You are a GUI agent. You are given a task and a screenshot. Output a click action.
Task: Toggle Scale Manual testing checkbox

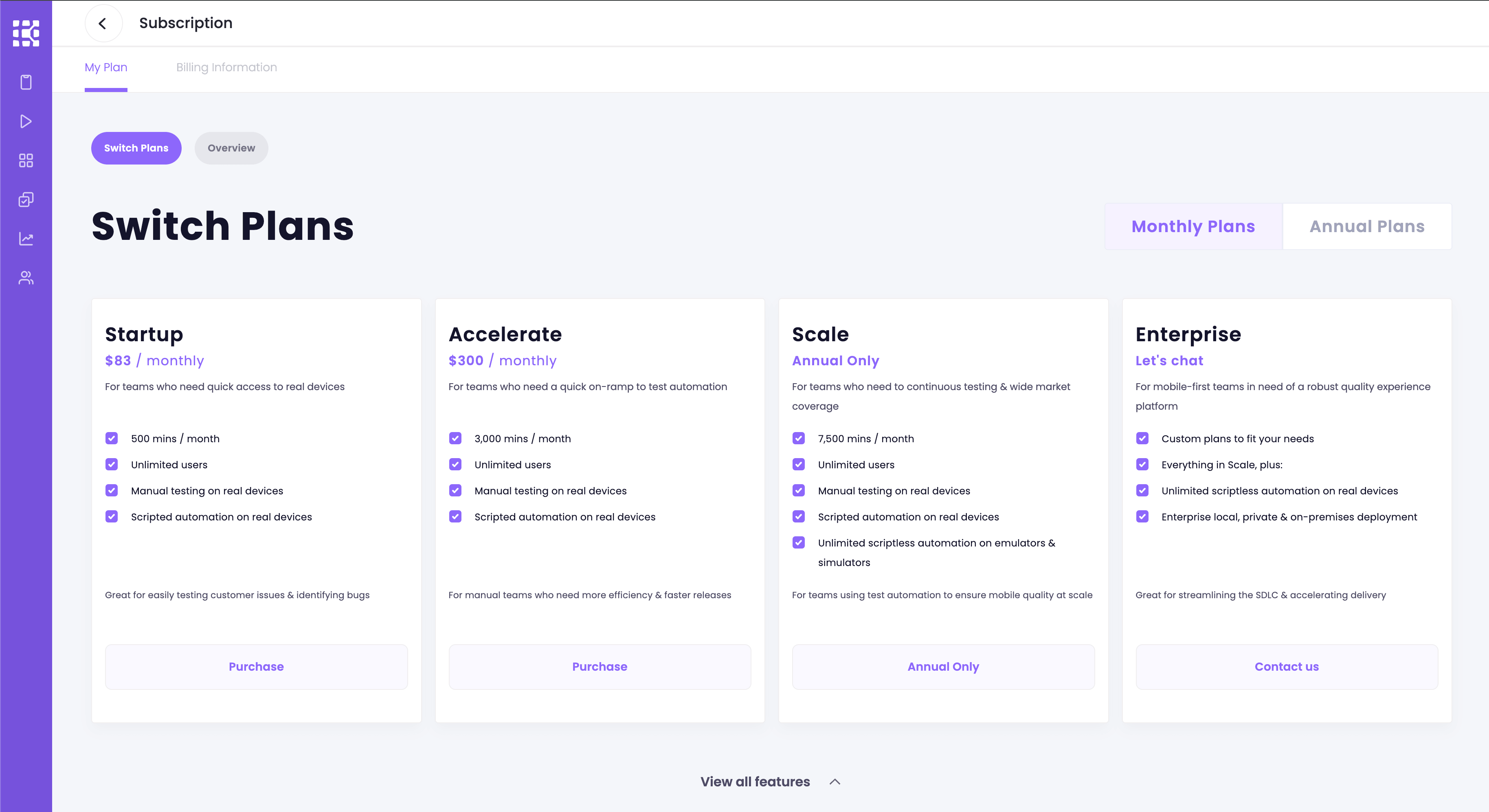click(799, 491)
